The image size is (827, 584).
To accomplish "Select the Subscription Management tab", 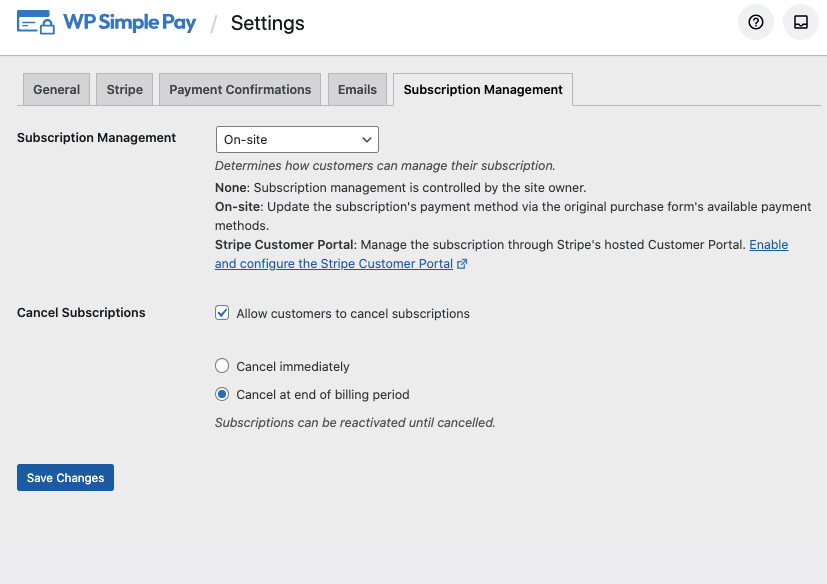I will click(x=483, y=89).
